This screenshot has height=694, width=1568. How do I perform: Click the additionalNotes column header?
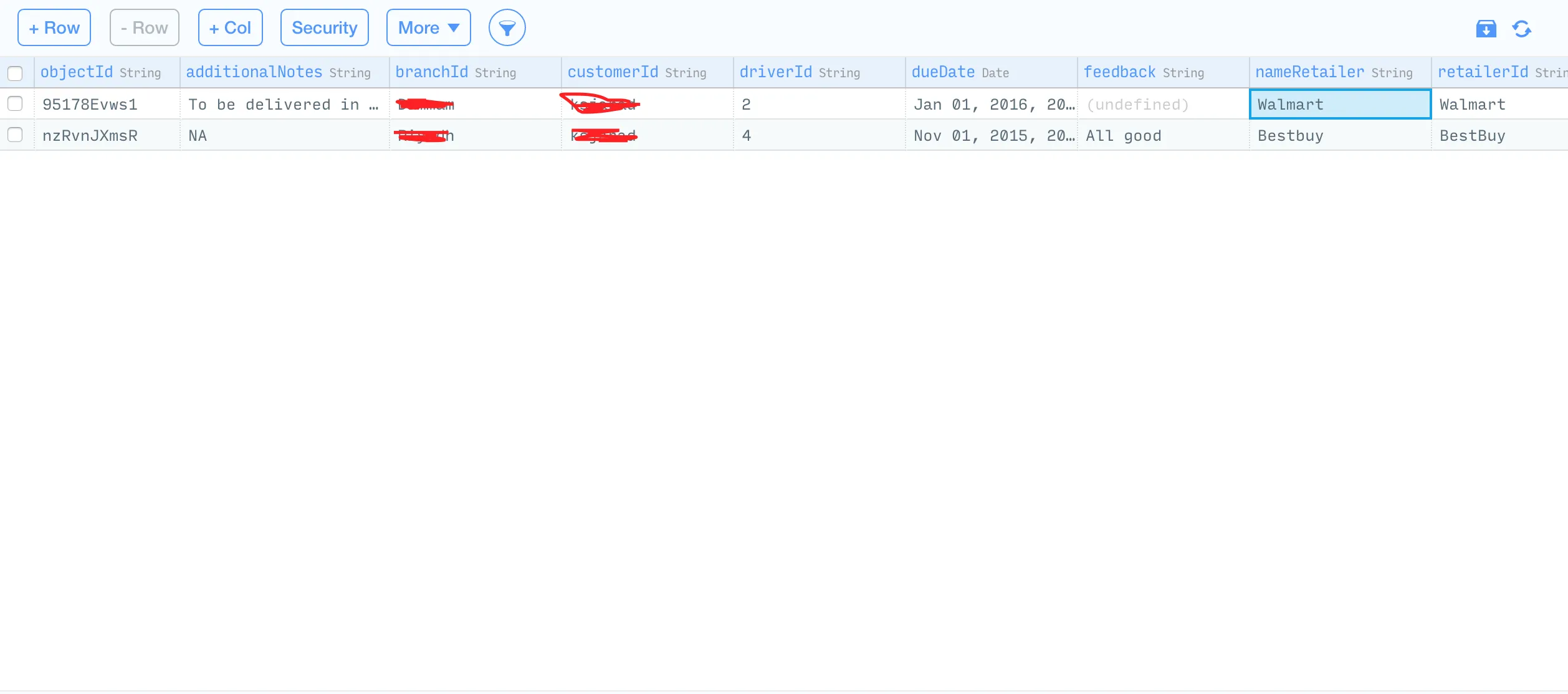coord(254,72)
